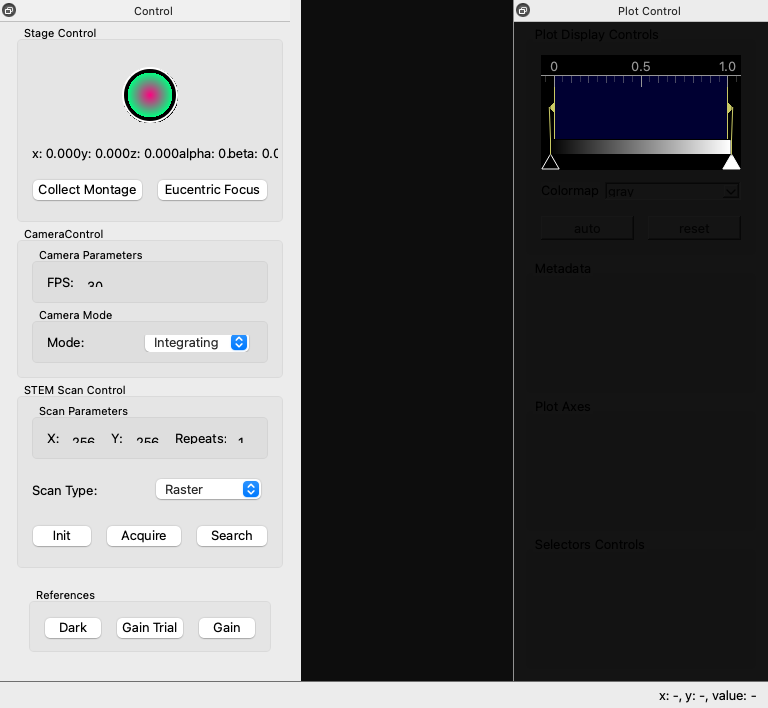768x708 pixels.
Task: Undock the Control panel via float icon
Action: click(9, 11)
